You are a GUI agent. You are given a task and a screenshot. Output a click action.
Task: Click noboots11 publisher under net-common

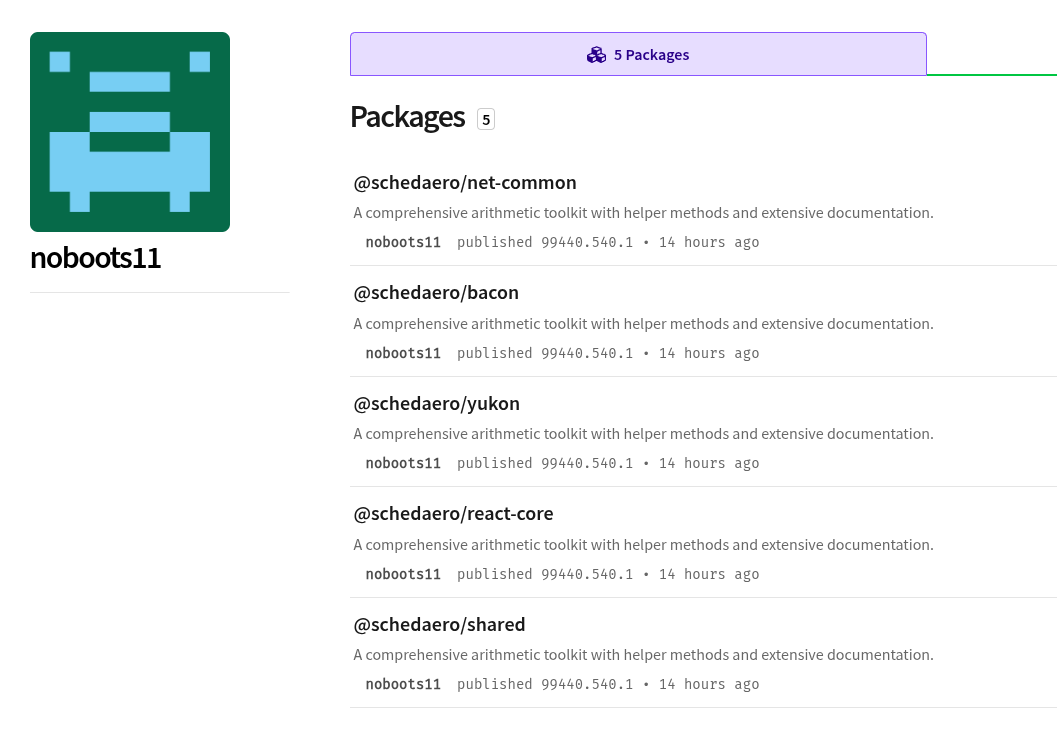tap(403, 242)
